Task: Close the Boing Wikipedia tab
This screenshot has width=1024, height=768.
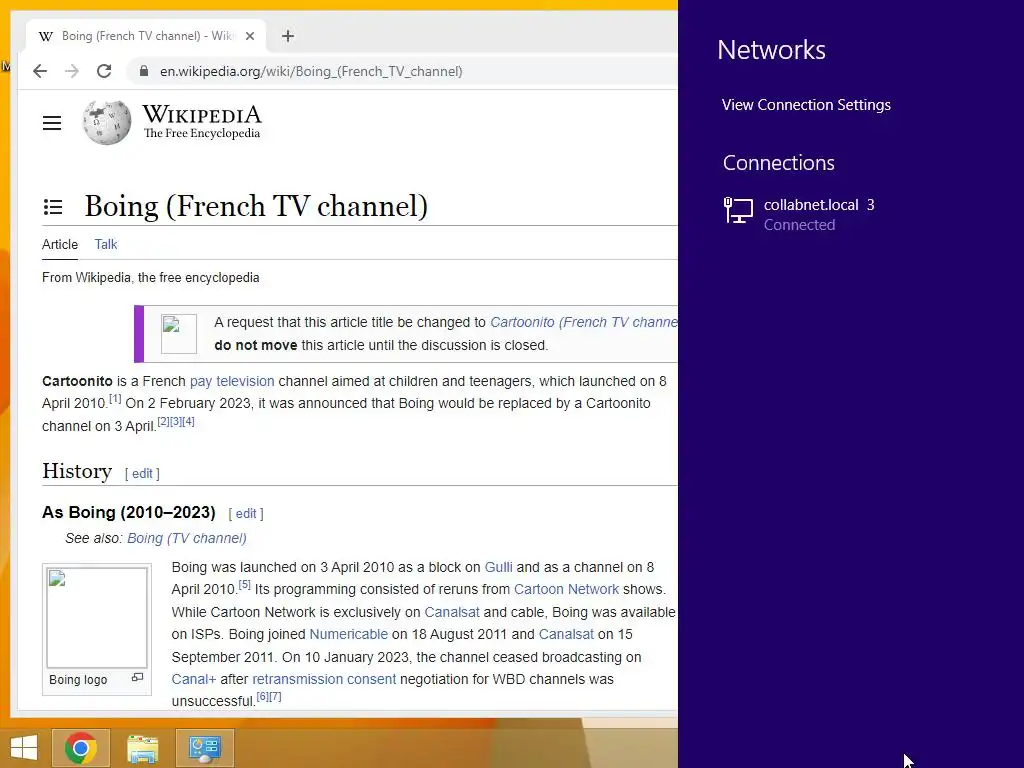Action: (x=249, y=36)
